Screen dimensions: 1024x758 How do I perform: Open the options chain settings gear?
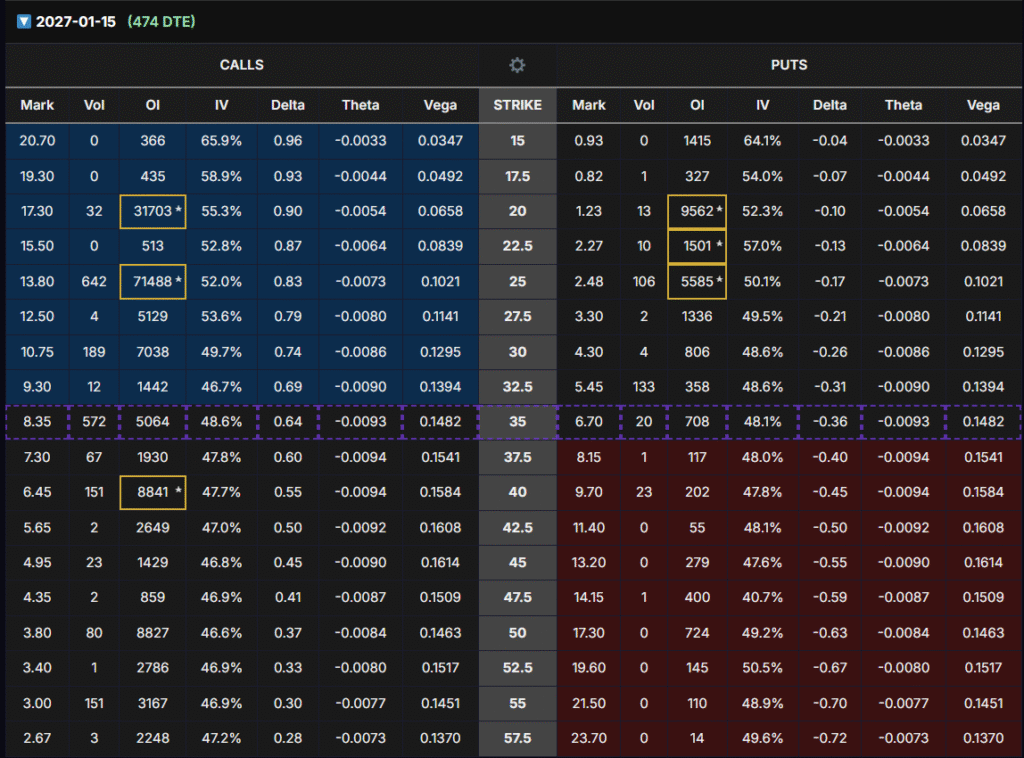point(517,65)
